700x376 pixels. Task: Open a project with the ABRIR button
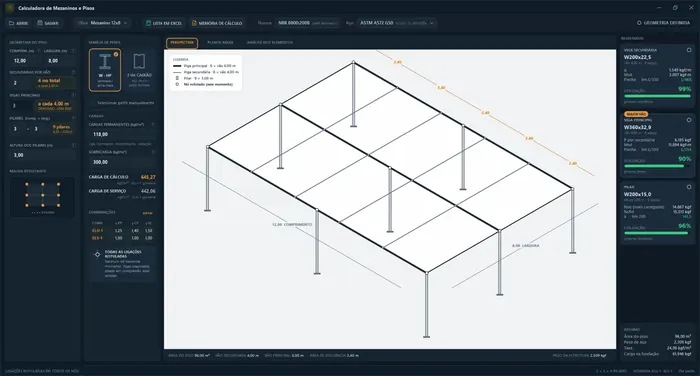coord(19,23)
